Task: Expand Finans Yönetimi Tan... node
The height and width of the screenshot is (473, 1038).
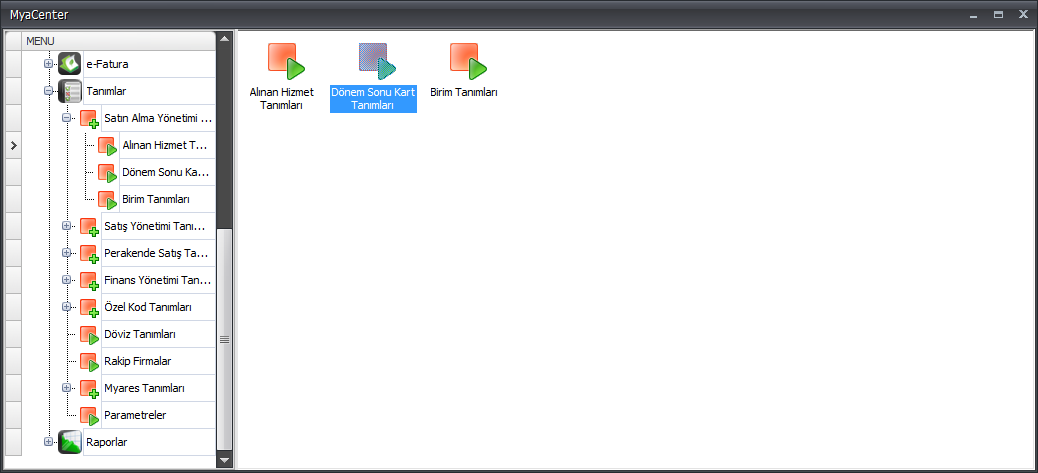Action: click(66, 280)
